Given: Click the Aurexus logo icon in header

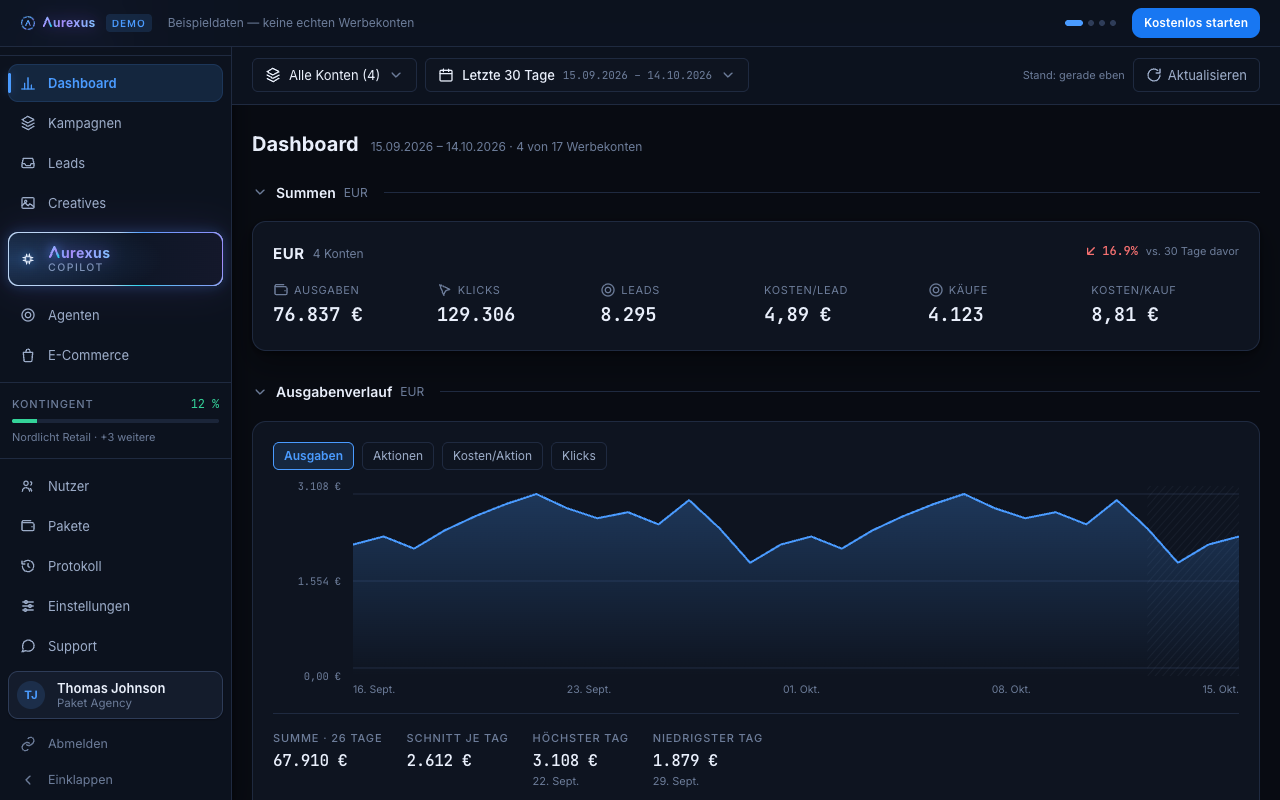Looking at the screenshot, I should [28, 23].
